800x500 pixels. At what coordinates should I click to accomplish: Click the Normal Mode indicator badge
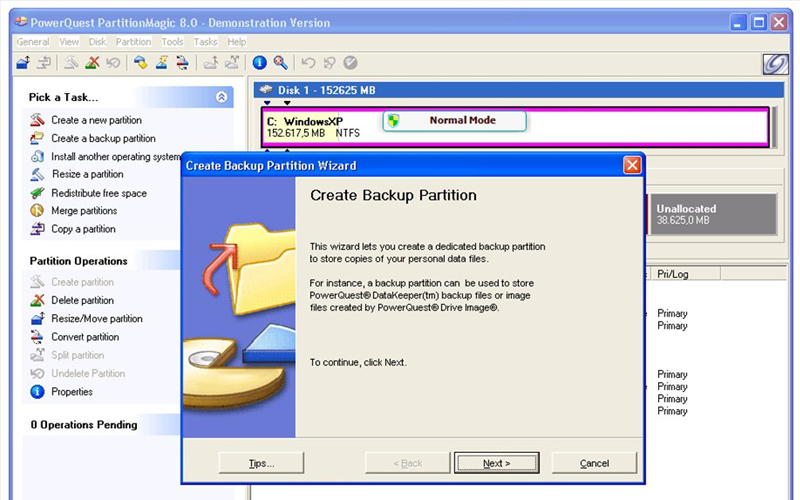[x=454, y=121]
